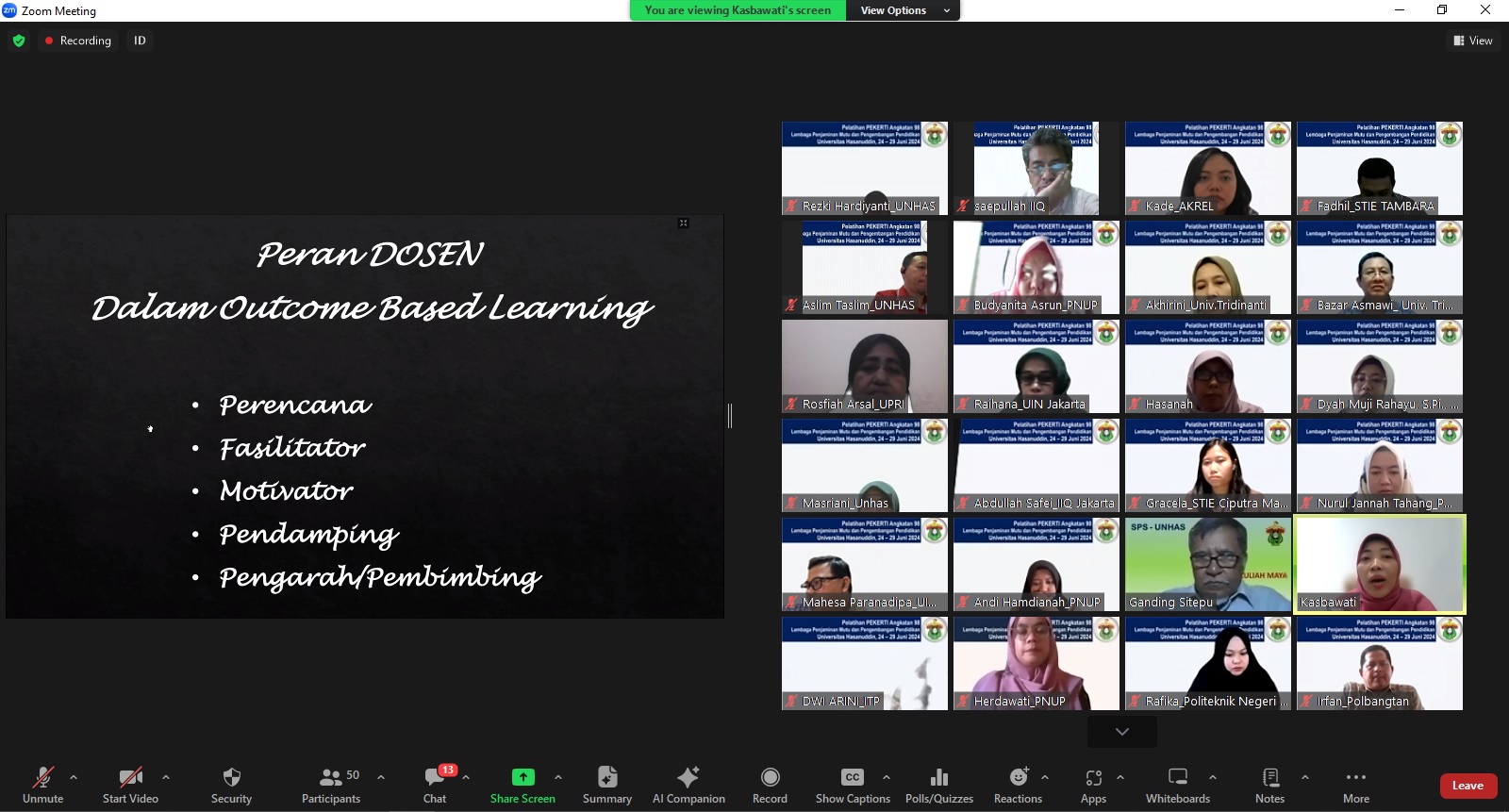Open the AI Companion sparkle icon
The width and height of the screenshot is (1509, 812).
coord(688,777)
